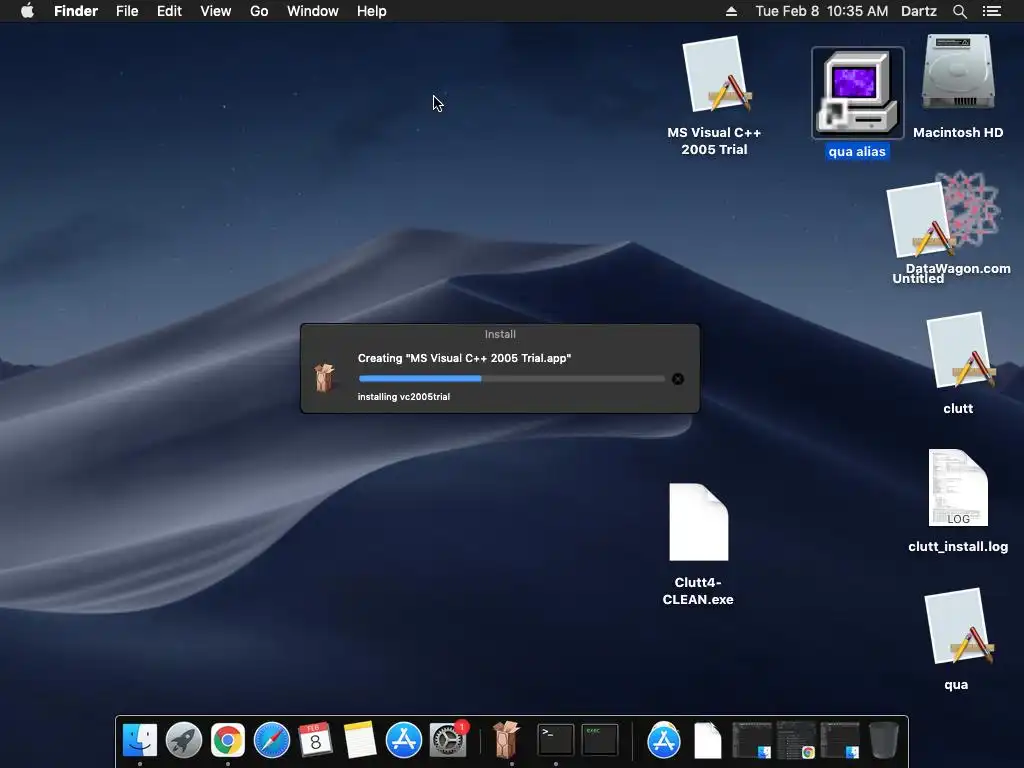
Task: Open the Go menu
Action: (x=259, y=11)
